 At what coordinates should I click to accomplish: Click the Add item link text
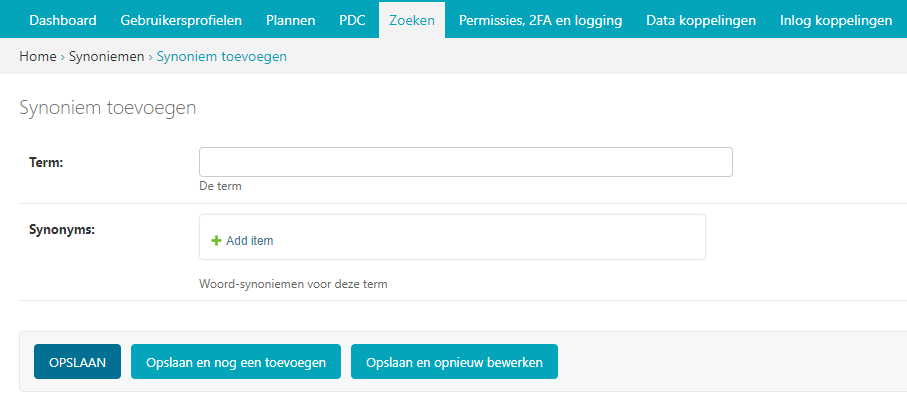click(249, 241)
